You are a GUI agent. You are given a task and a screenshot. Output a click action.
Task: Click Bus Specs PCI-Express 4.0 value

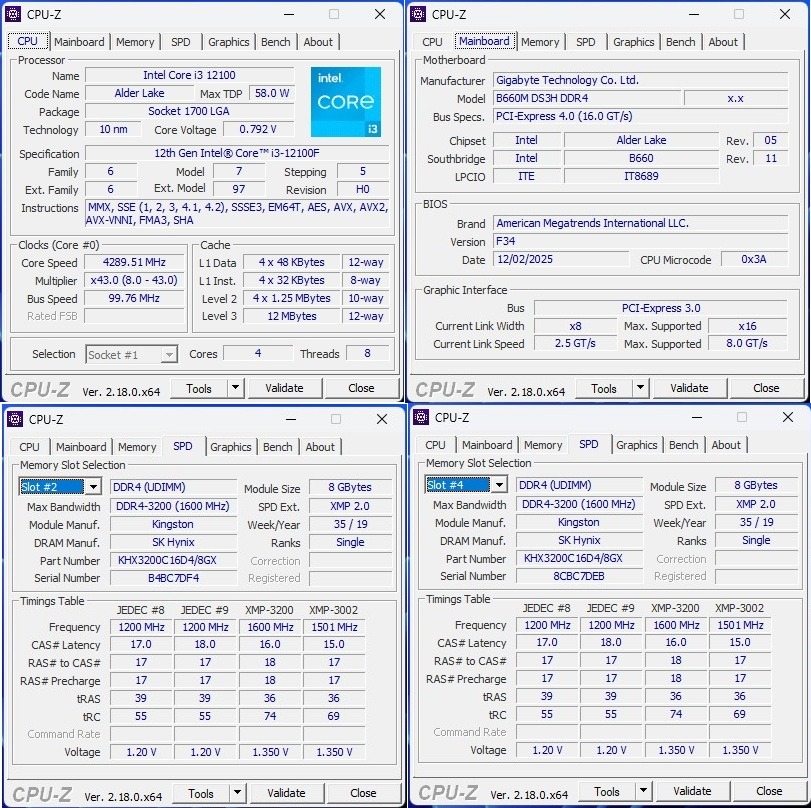[640, 116]
